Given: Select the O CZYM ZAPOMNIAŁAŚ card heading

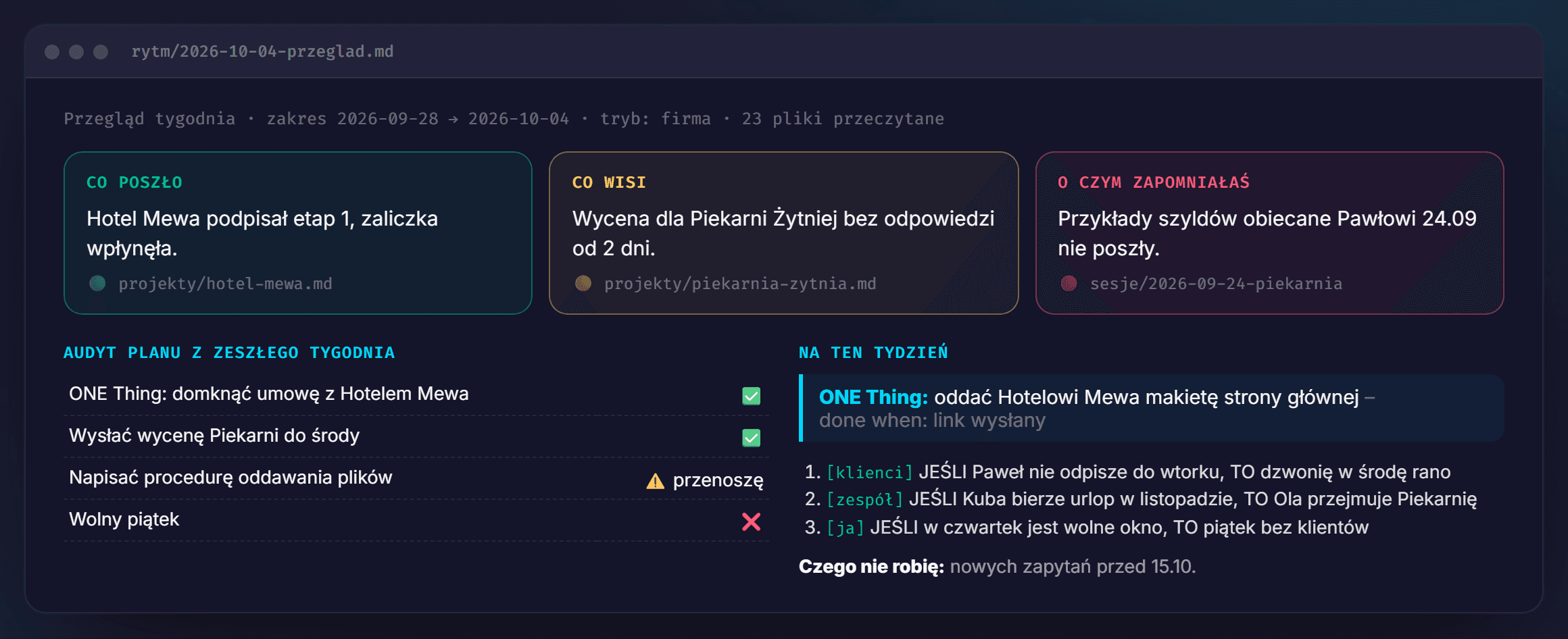Looking at the screenshot, I should pos(1154,182).
